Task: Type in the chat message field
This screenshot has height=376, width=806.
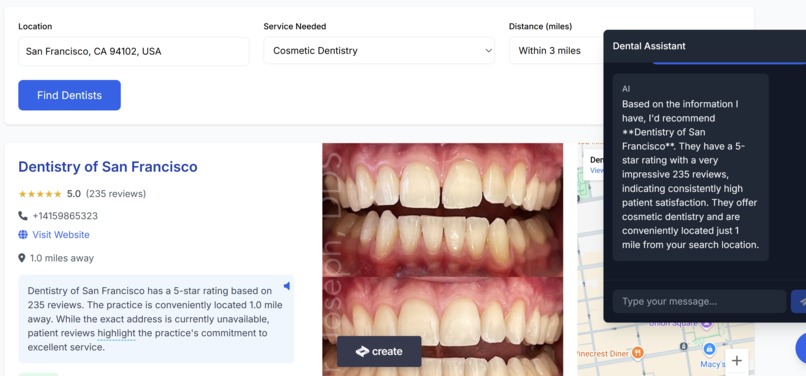Action: coord(699,301)
